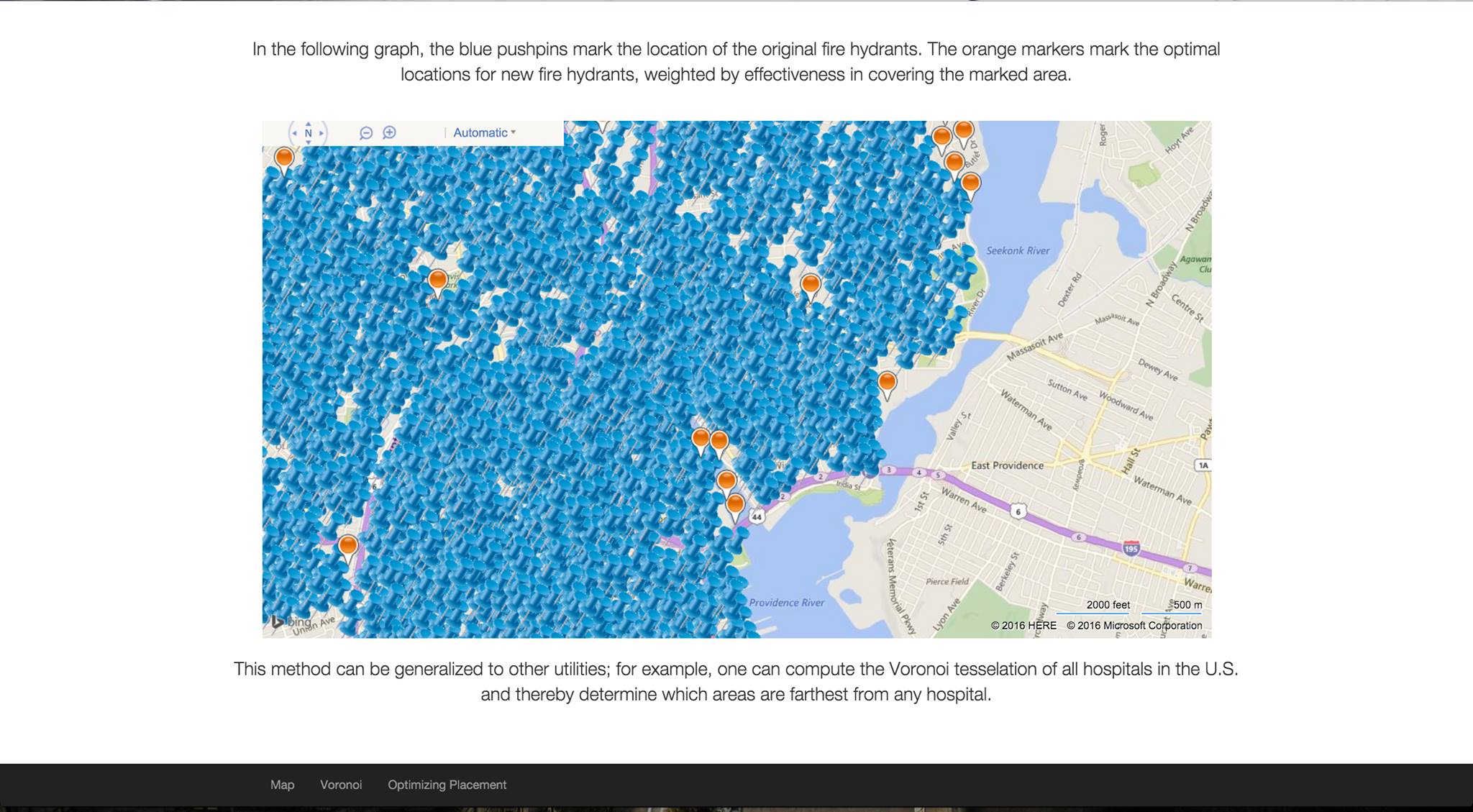This screenshot has height=812, width=1473.
Task: Pan map up with compass arrow
Action: (308, 124)
